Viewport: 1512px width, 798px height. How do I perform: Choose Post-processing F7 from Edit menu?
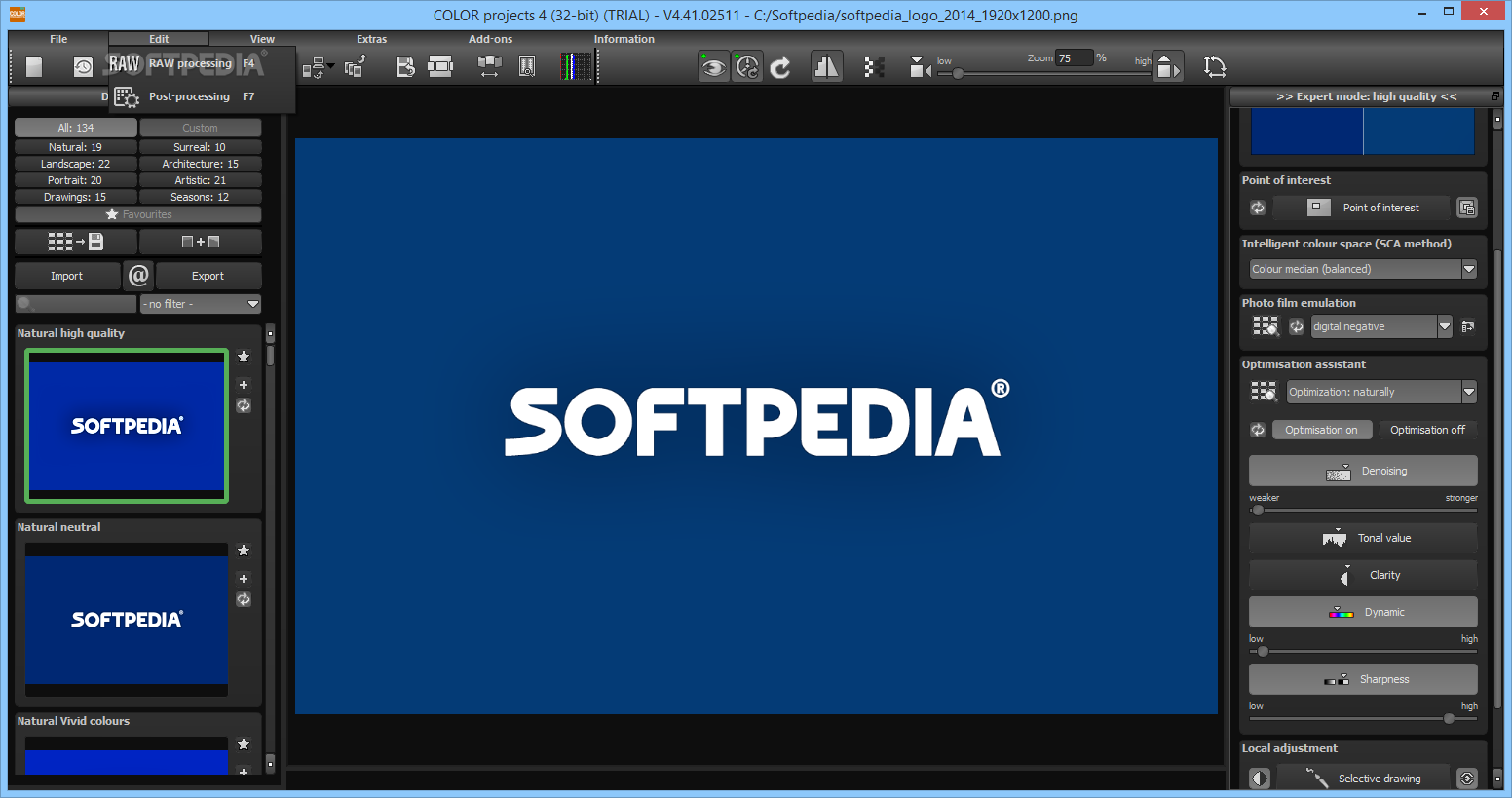tap(202, 96)
